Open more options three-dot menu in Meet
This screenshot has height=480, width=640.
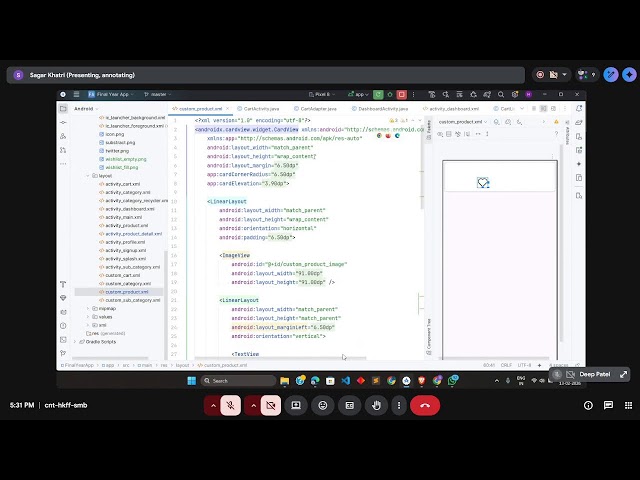coord(399,405)
